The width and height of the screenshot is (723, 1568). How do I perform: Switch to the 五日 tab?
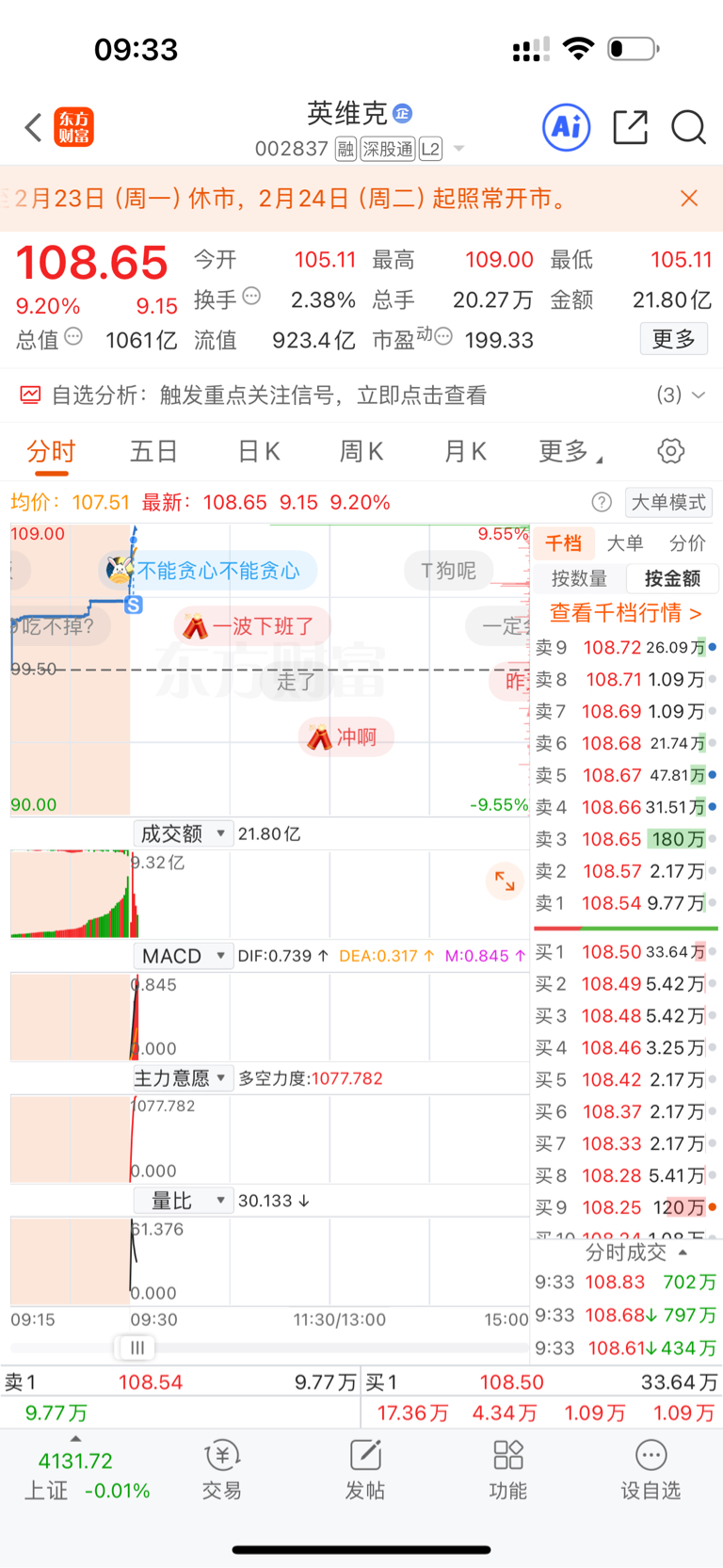(153, 452)
